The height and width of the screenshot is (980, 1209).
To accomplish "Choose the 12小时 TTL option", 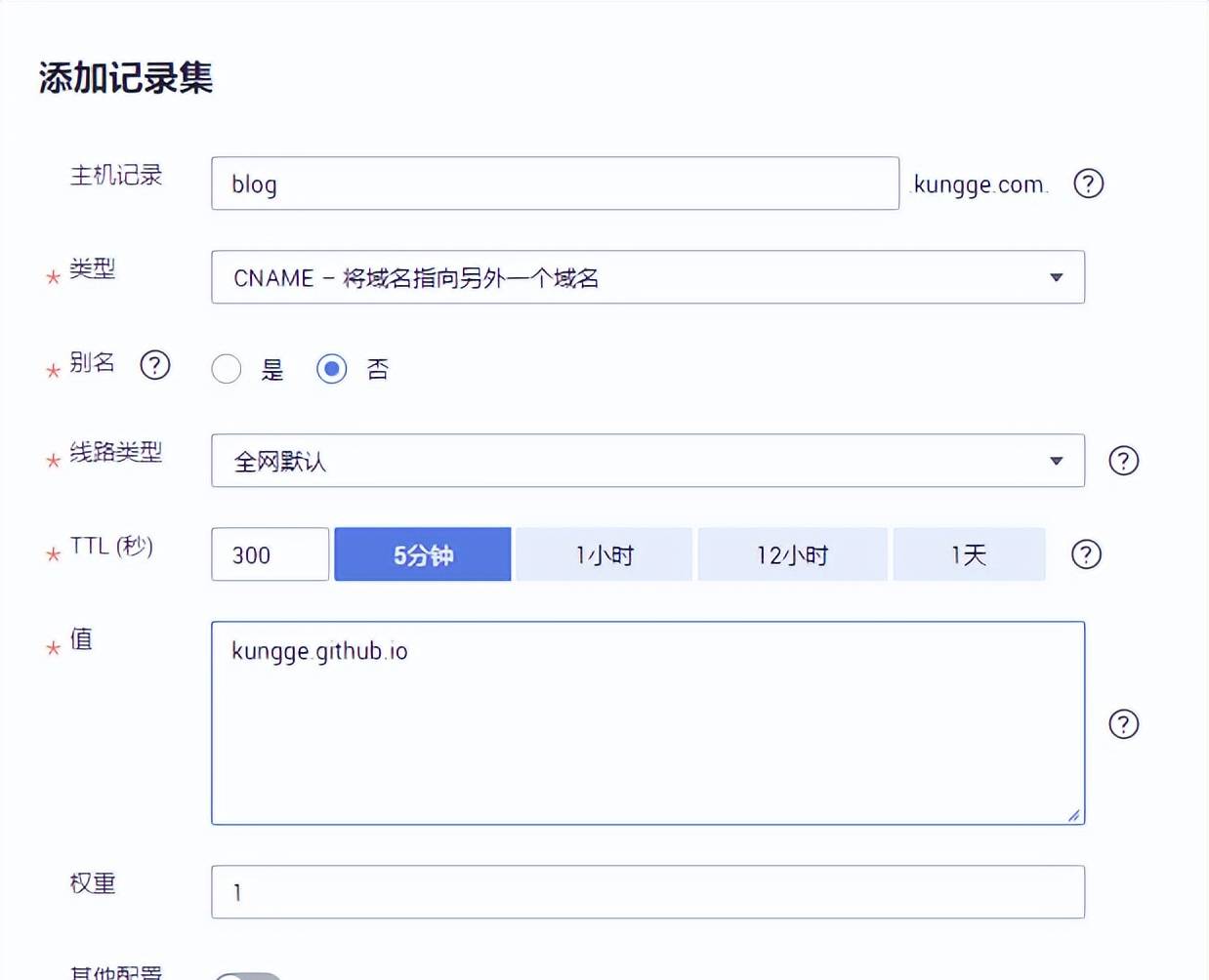I will [x=792, y=554].
